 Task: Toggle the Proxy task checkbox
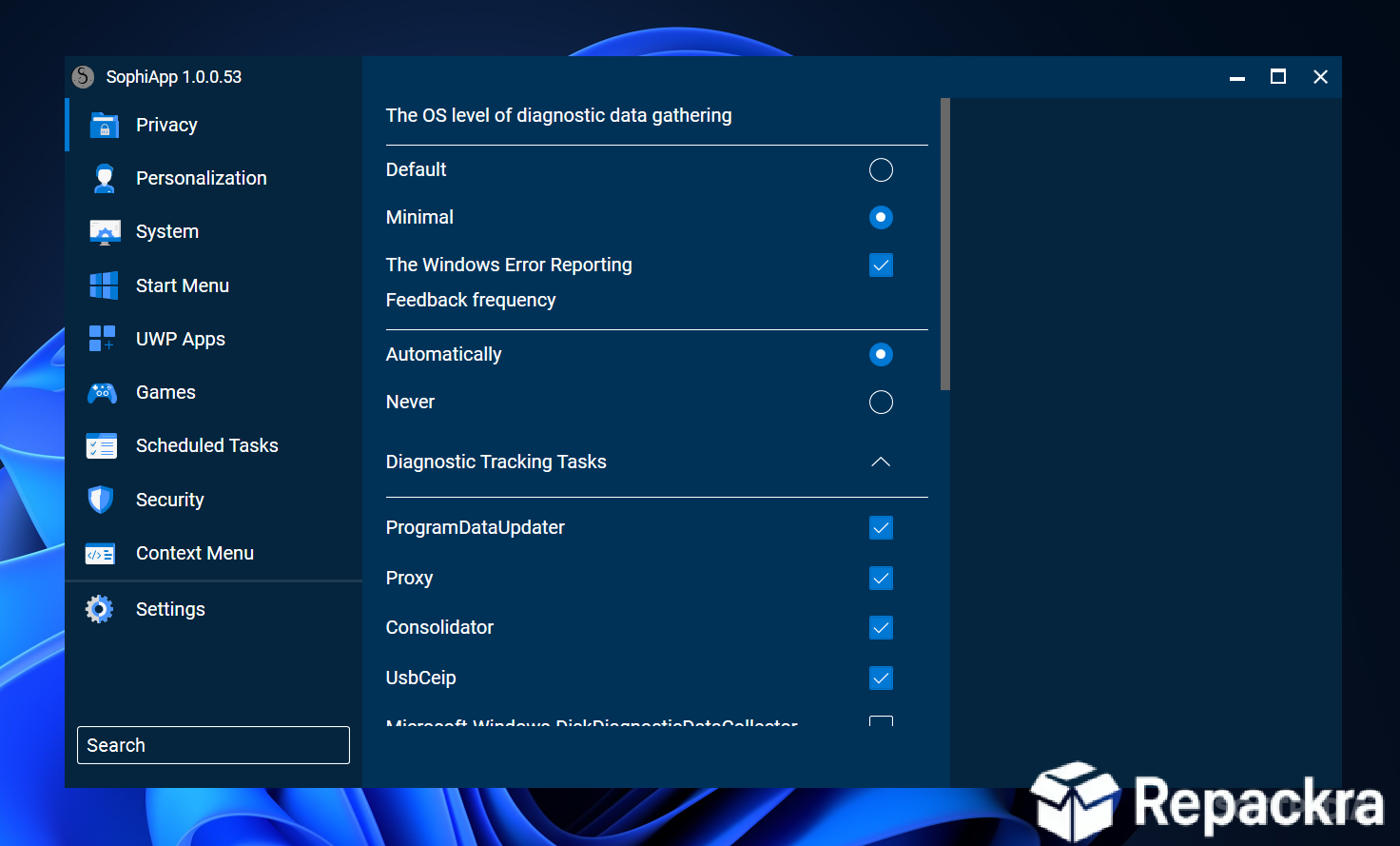[882, 579]
